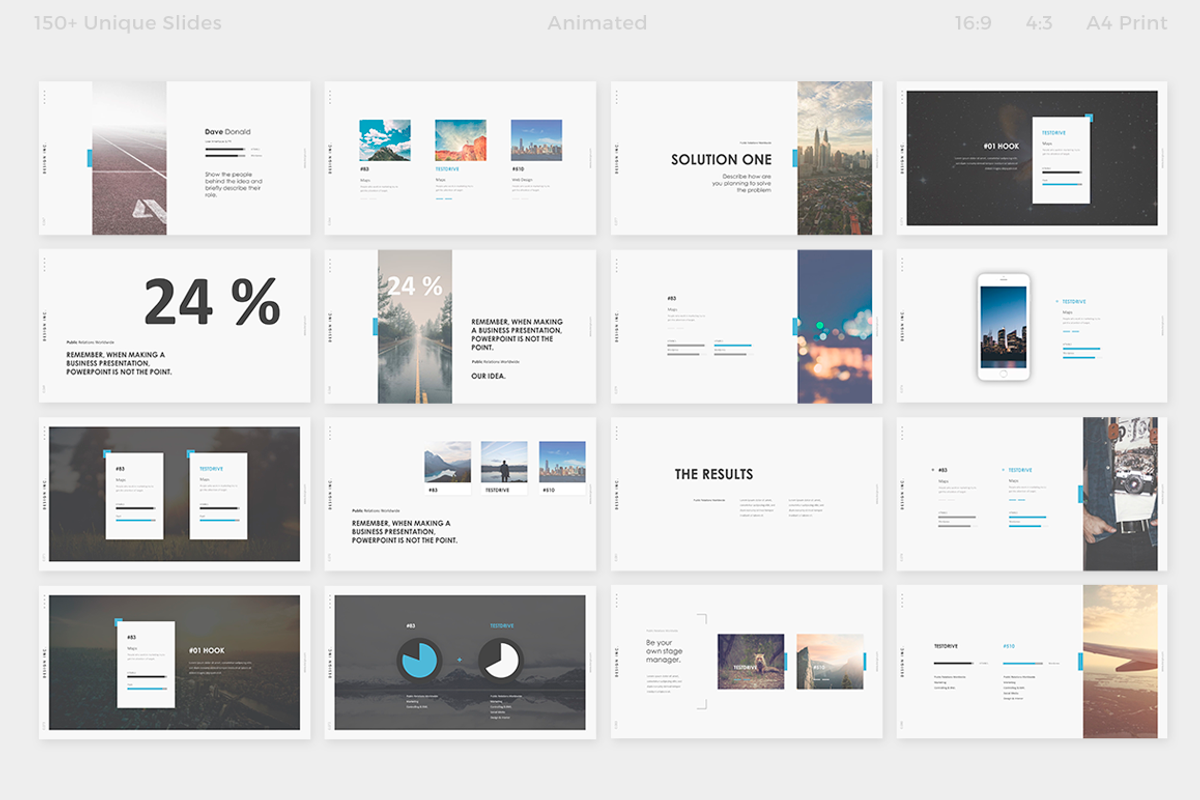Click "#01 HOOK" on the sunset field slide
The image size is (1200, 800).
tap(206, 651)
